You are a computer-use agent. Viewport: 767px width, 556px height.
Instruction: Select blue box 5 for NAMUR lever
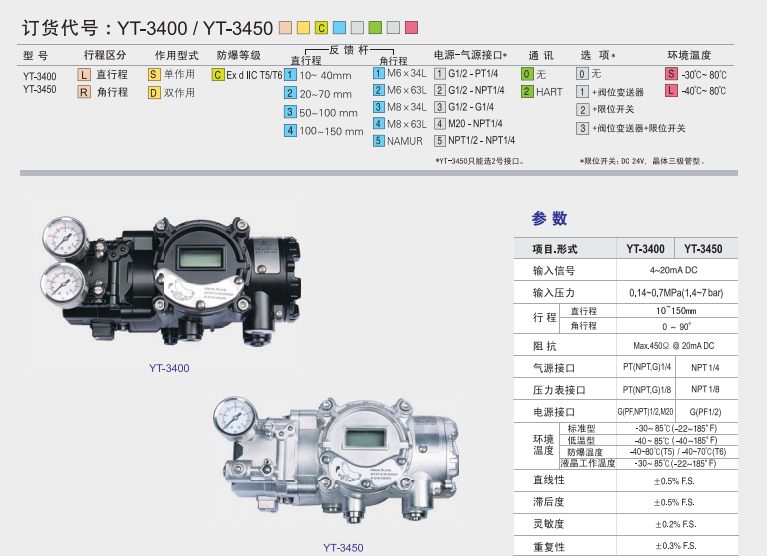379,141
